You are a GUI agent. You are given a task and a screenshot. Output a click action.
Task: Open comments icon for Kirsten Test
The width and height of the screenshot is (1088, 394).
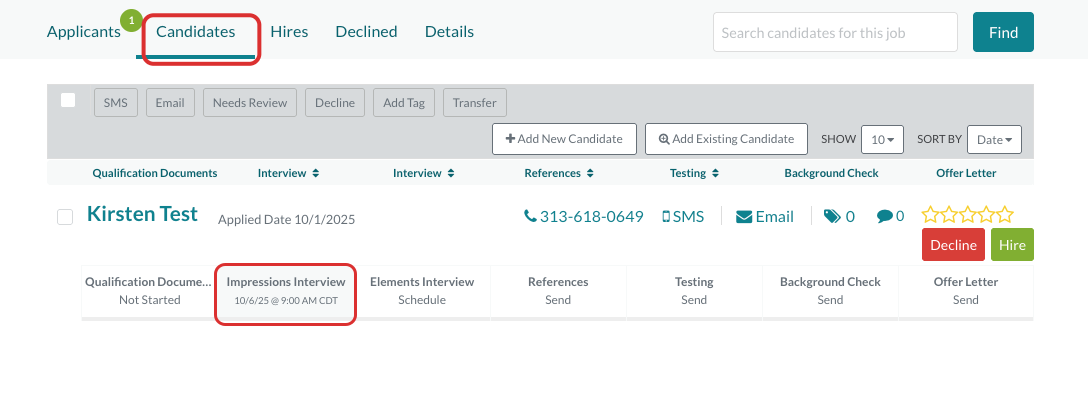pyautogui.click(x=890, y=216)
